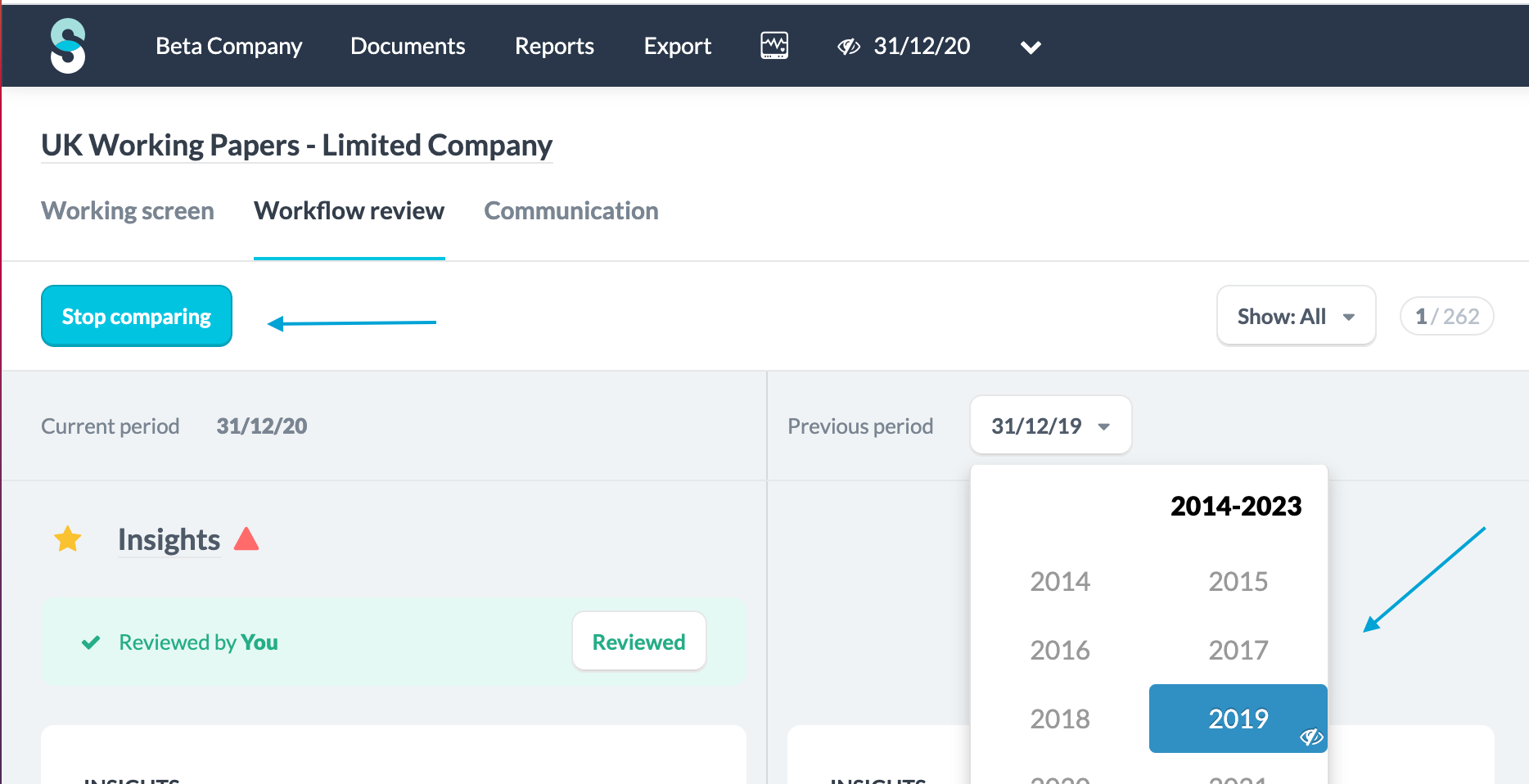Expand the navbar period chevron
1529x784 pixels.
tap(1031, 47)
